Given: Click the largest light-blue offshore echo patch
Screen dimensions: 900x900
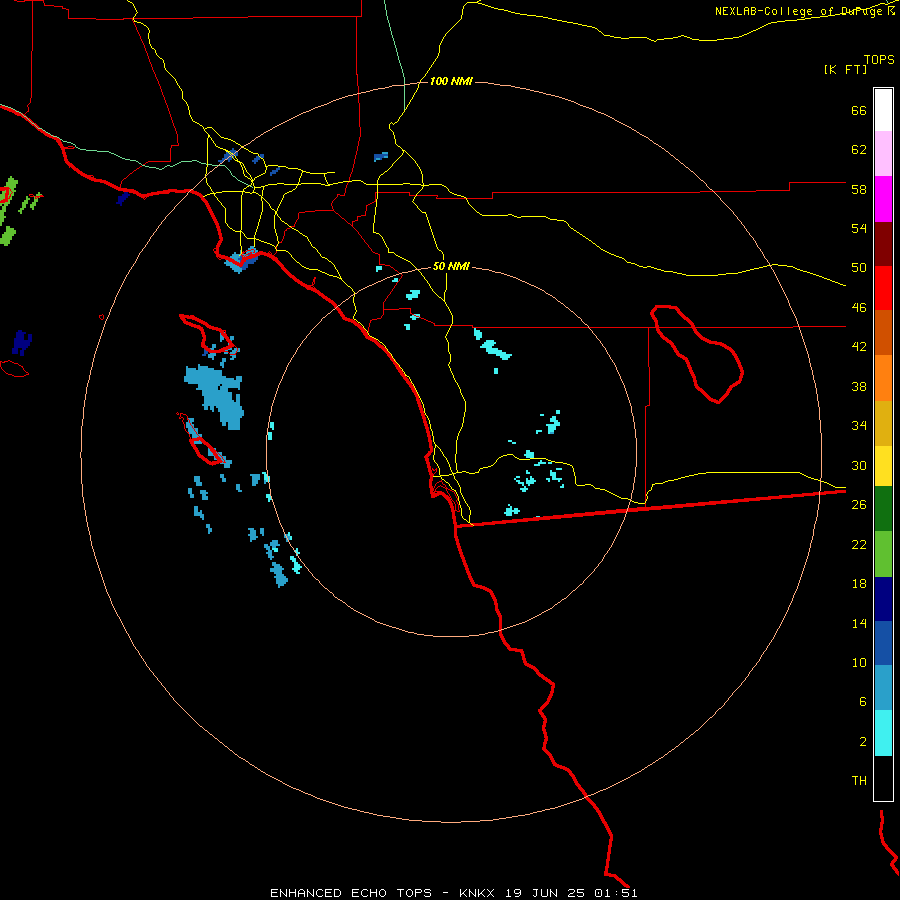Looking at the screenshot, I should 217,394.
